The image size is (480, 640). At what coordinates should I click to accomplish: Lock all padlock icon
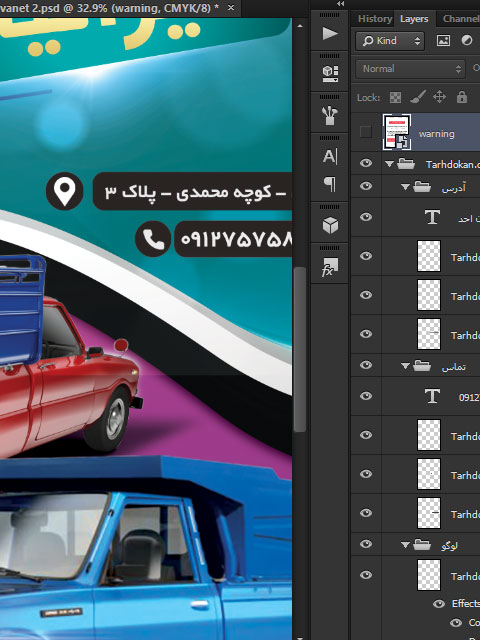(x=462, y=97)
